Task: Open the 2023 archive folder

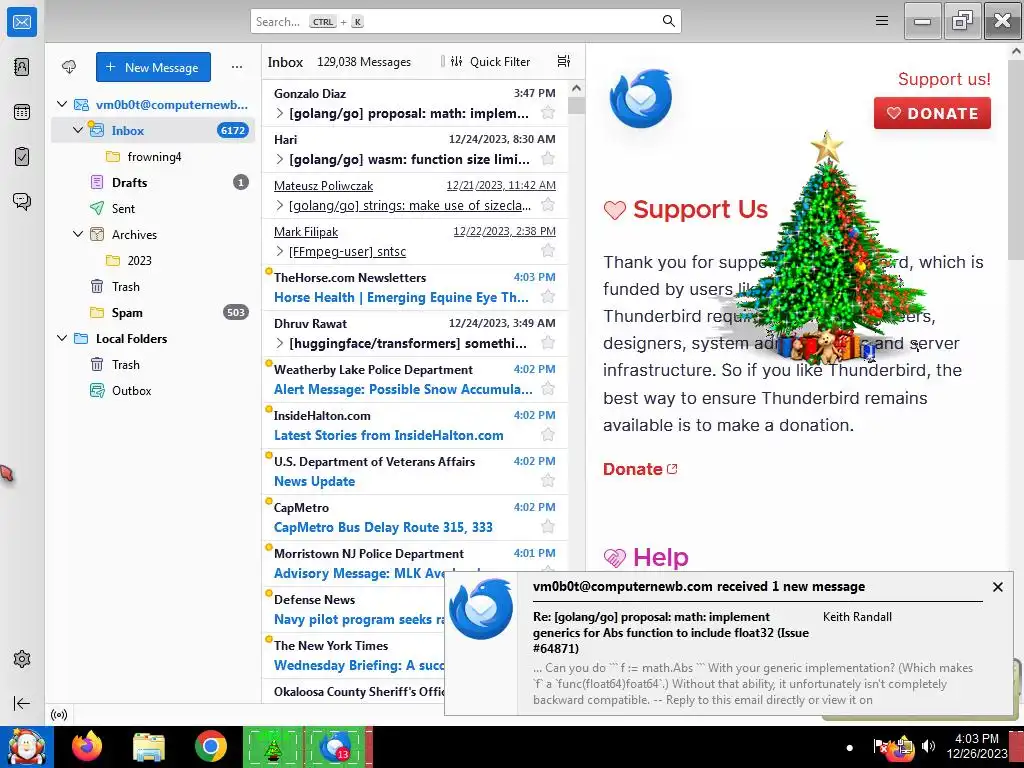Action: 153,260
